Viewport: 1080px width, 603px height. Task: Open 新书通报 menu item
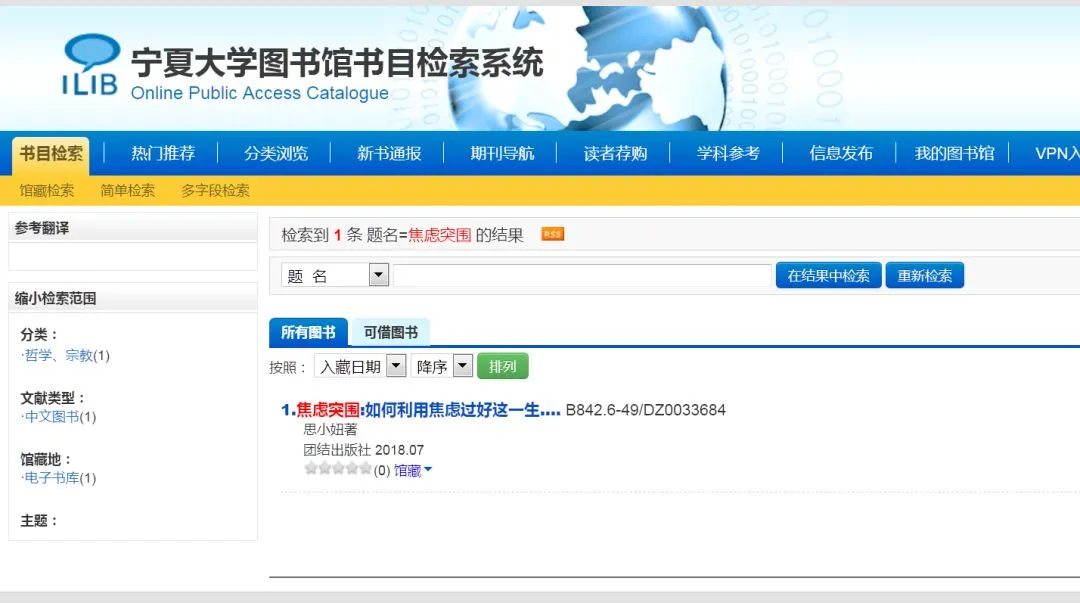tap(389, 153)
